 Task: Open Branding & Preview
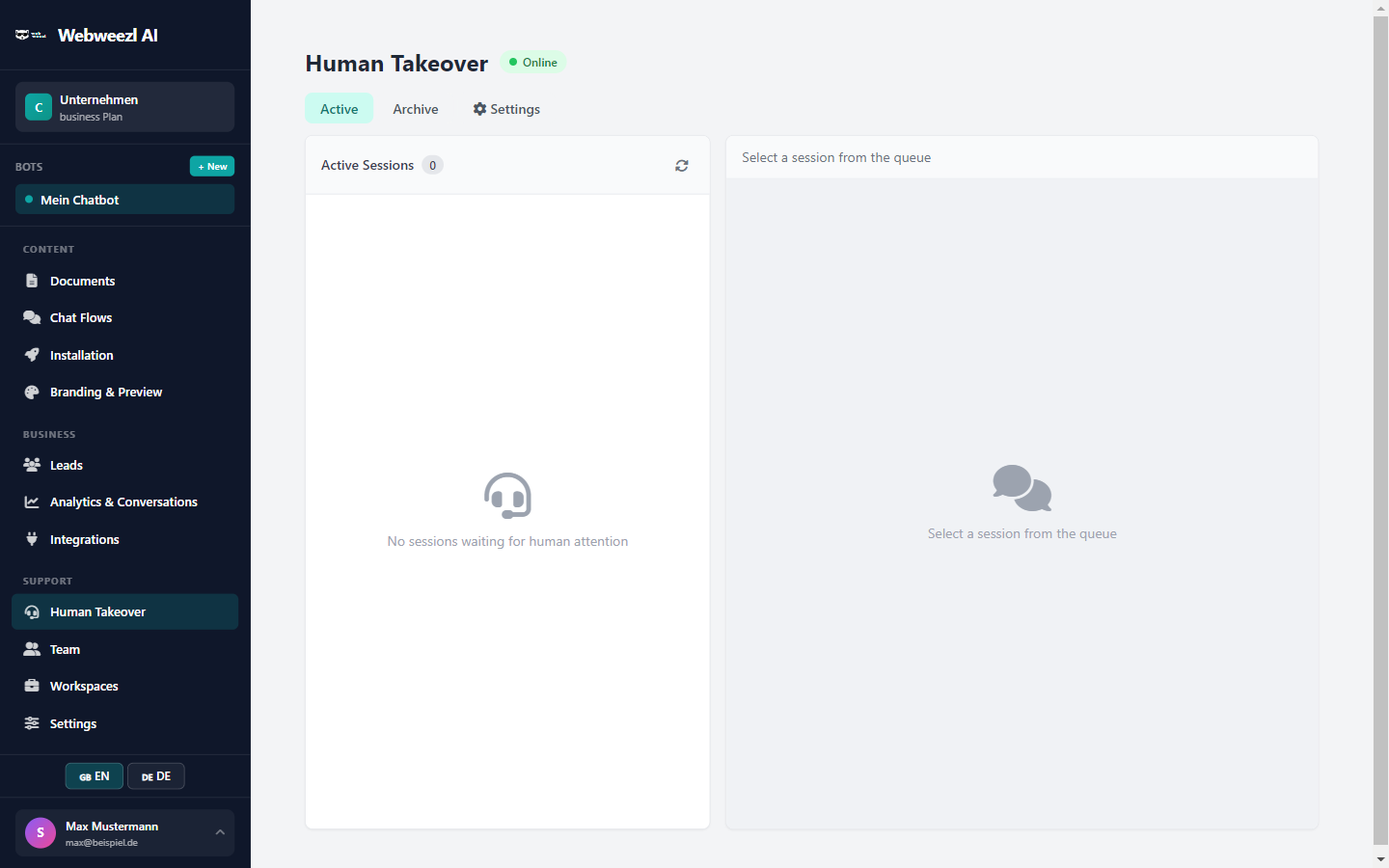(x=106, y=392)
